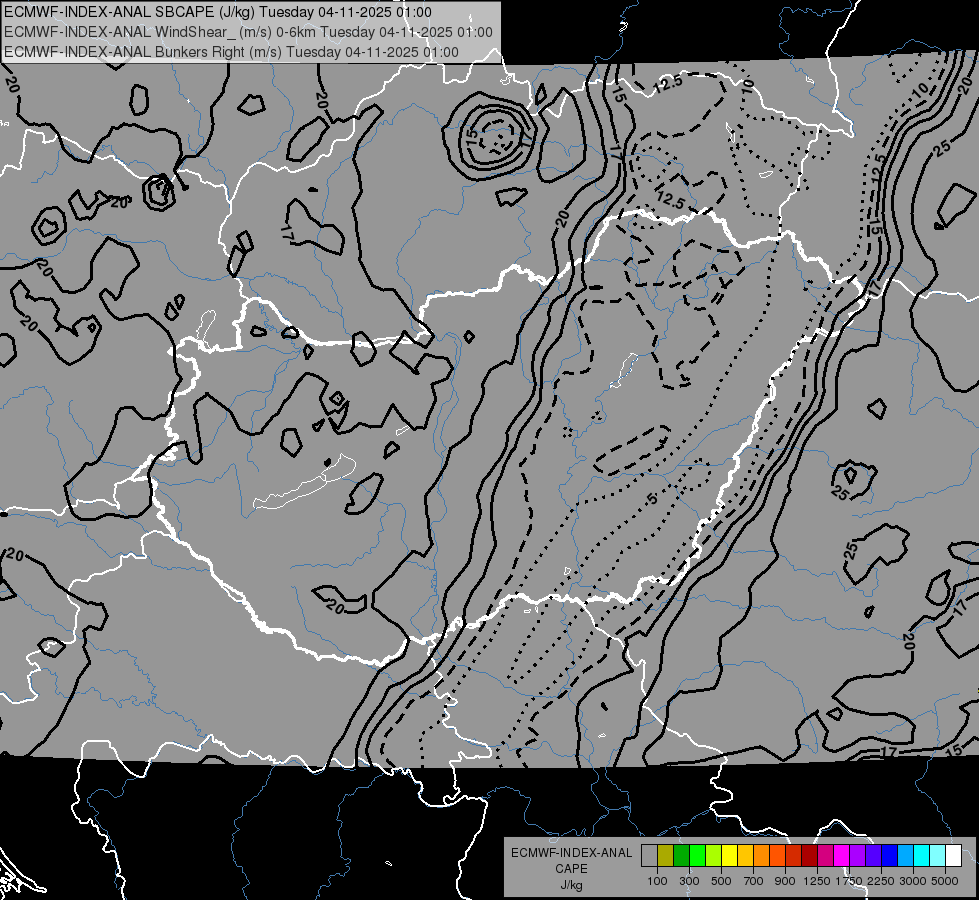Select the pure yellow legend swatch

(729, 855)
